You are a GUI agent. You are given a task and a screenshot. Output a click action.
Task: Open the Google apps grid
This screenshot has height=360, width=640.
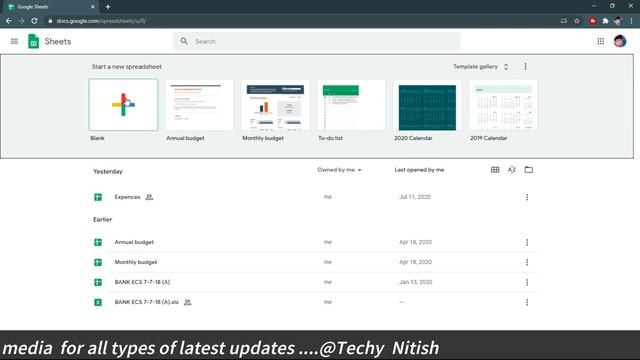[x=600, y=41]
